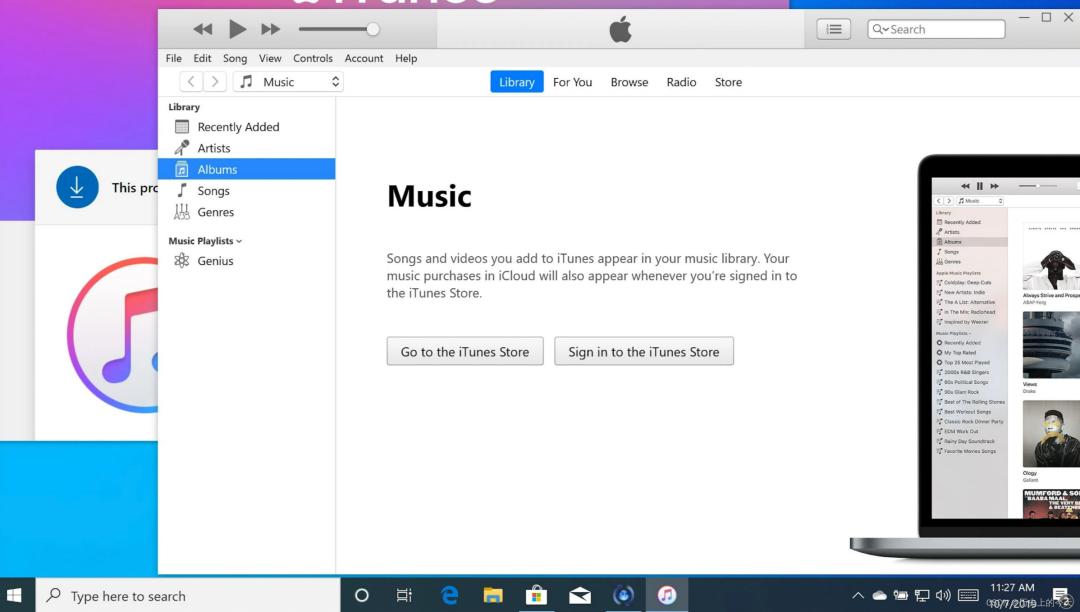Open the Genius playlist in the sidebar
Screen dimensions: 1080x612
click(x=213, y=260)
